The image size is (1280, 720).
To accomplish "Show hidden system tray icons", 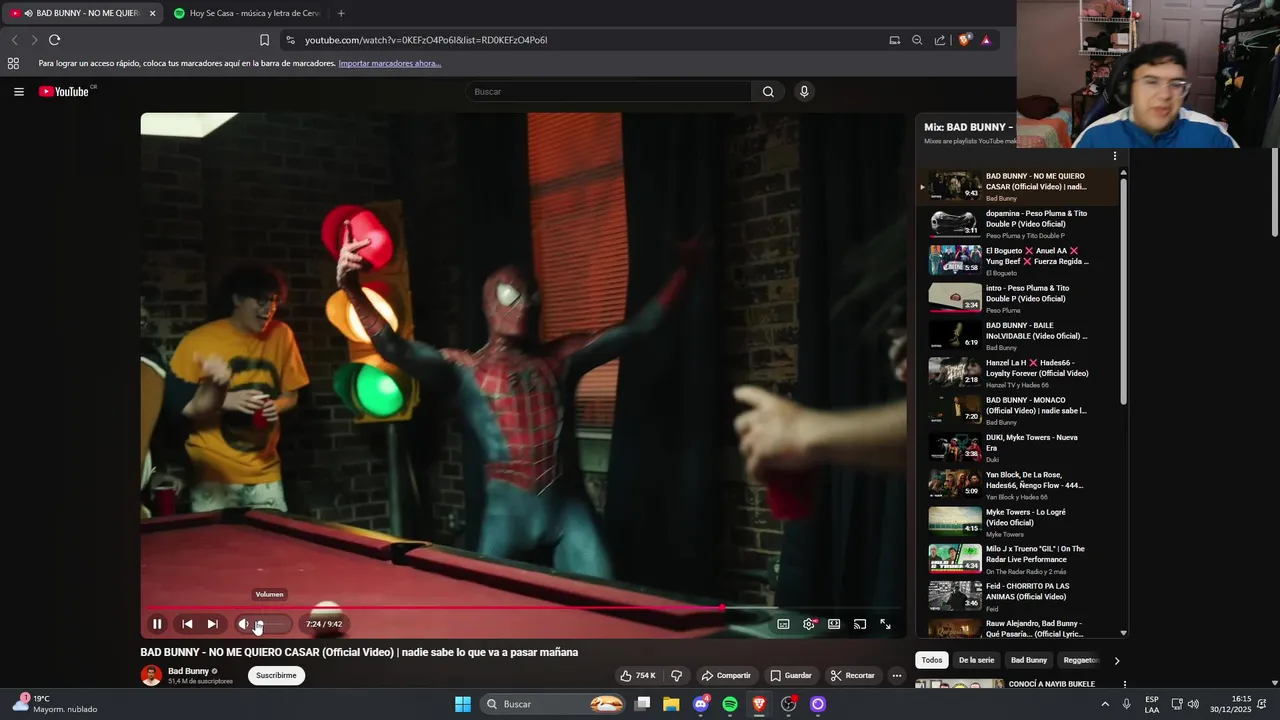I will tap(1105, 704).
